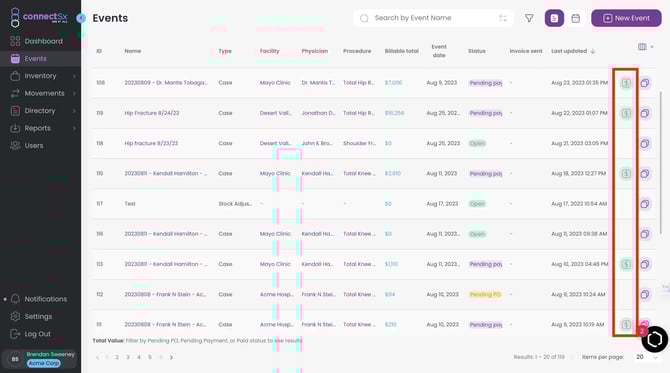Open column chooser icon dropdown

pyautogui.click(x=645, y=47)
